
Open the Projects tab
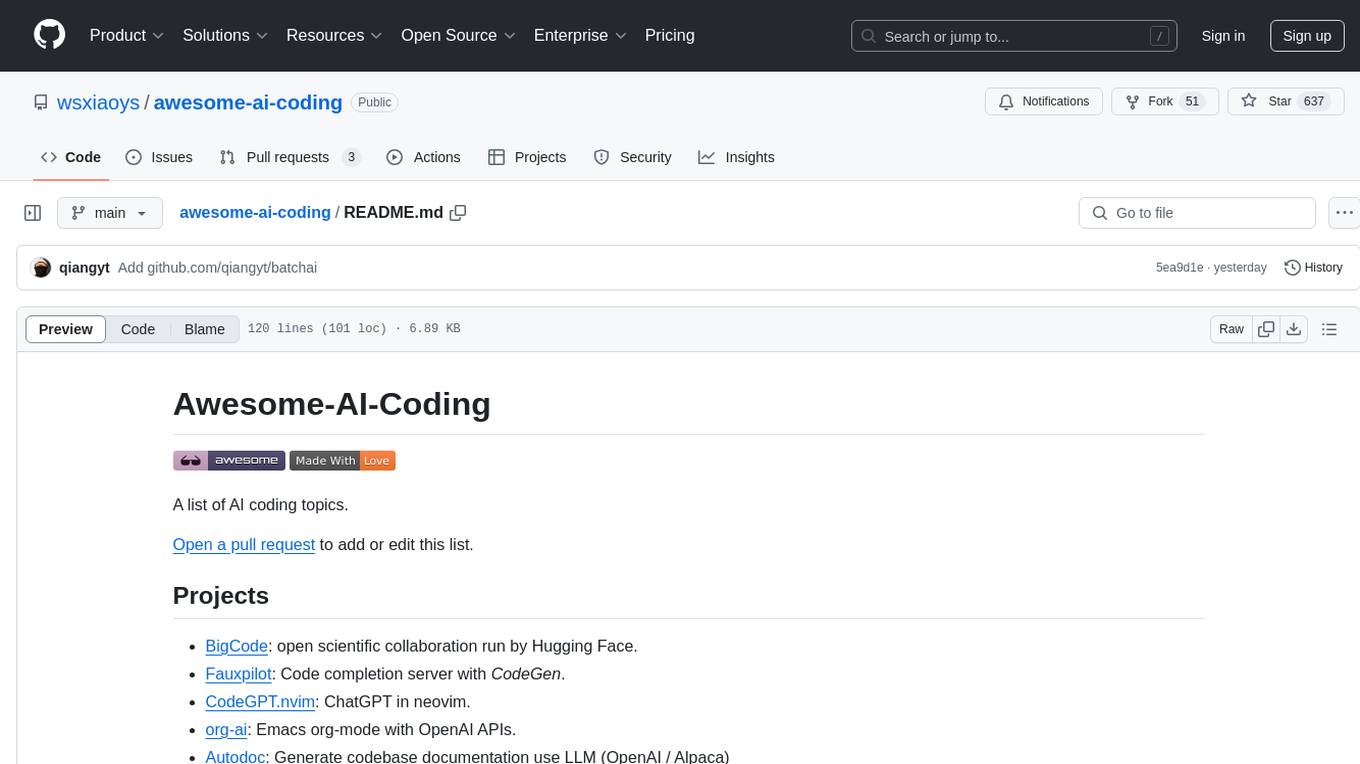pyautogui.click(x=527, y=157)
